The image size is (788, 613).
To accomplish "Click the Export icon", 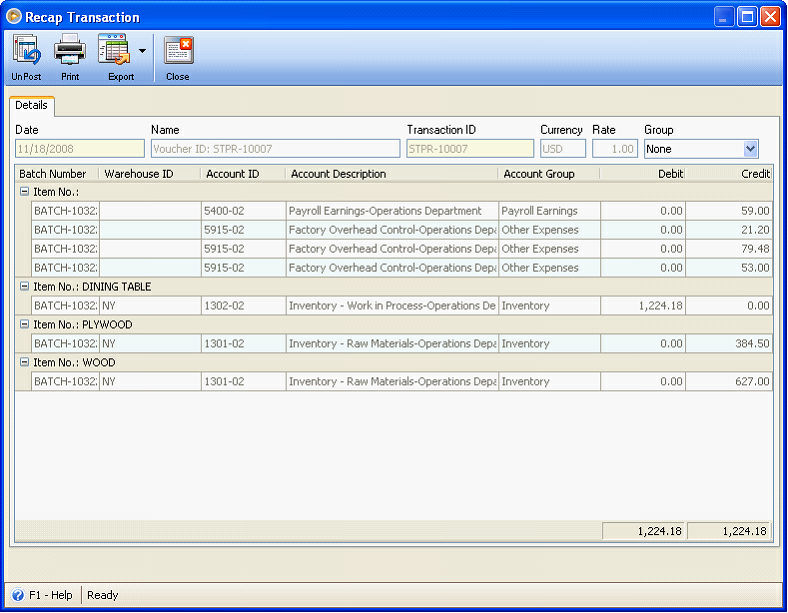I will click(114, 50).
